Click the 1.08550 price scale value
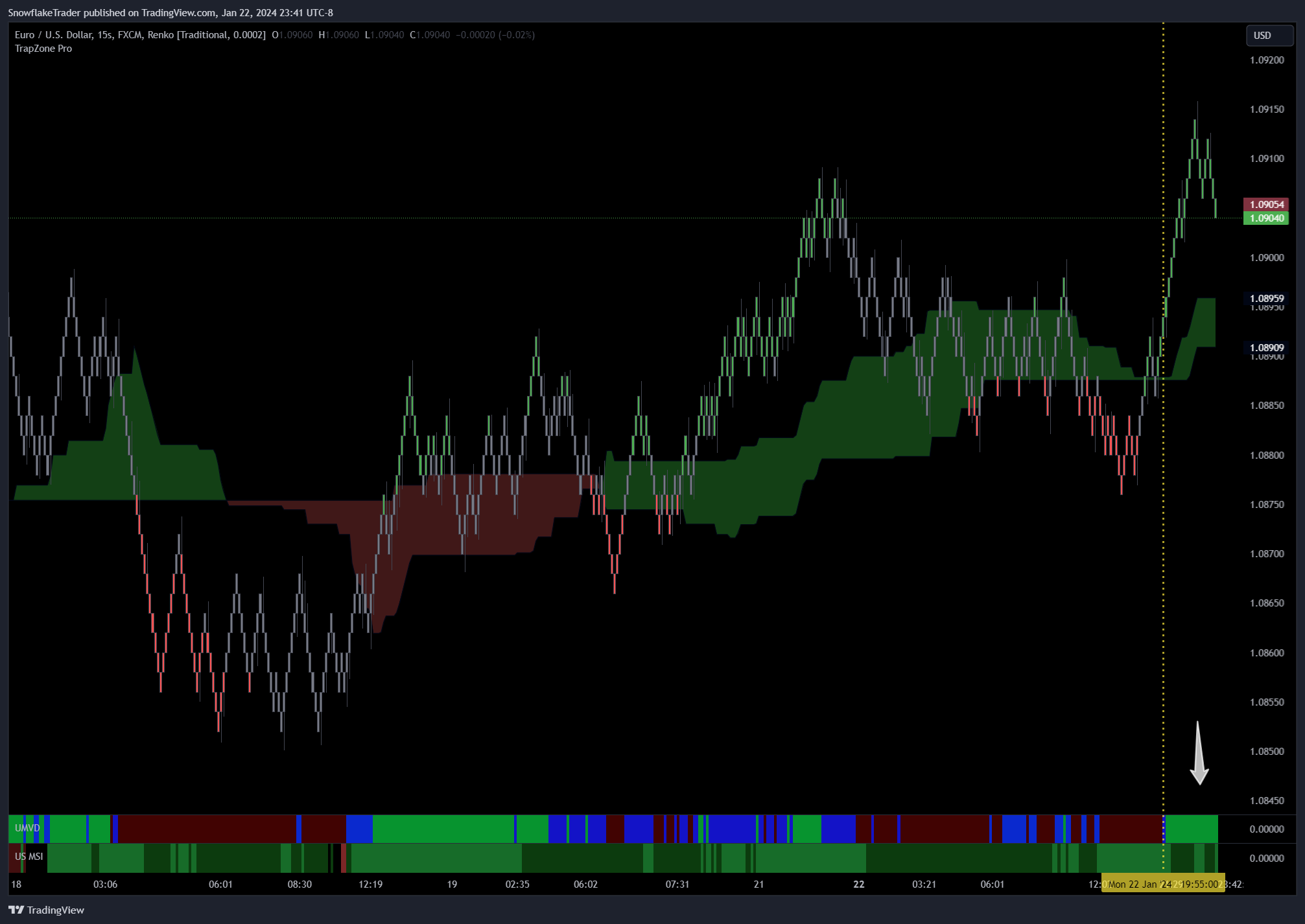The height and width of the screenshot is (924, 1305). 1267,702
